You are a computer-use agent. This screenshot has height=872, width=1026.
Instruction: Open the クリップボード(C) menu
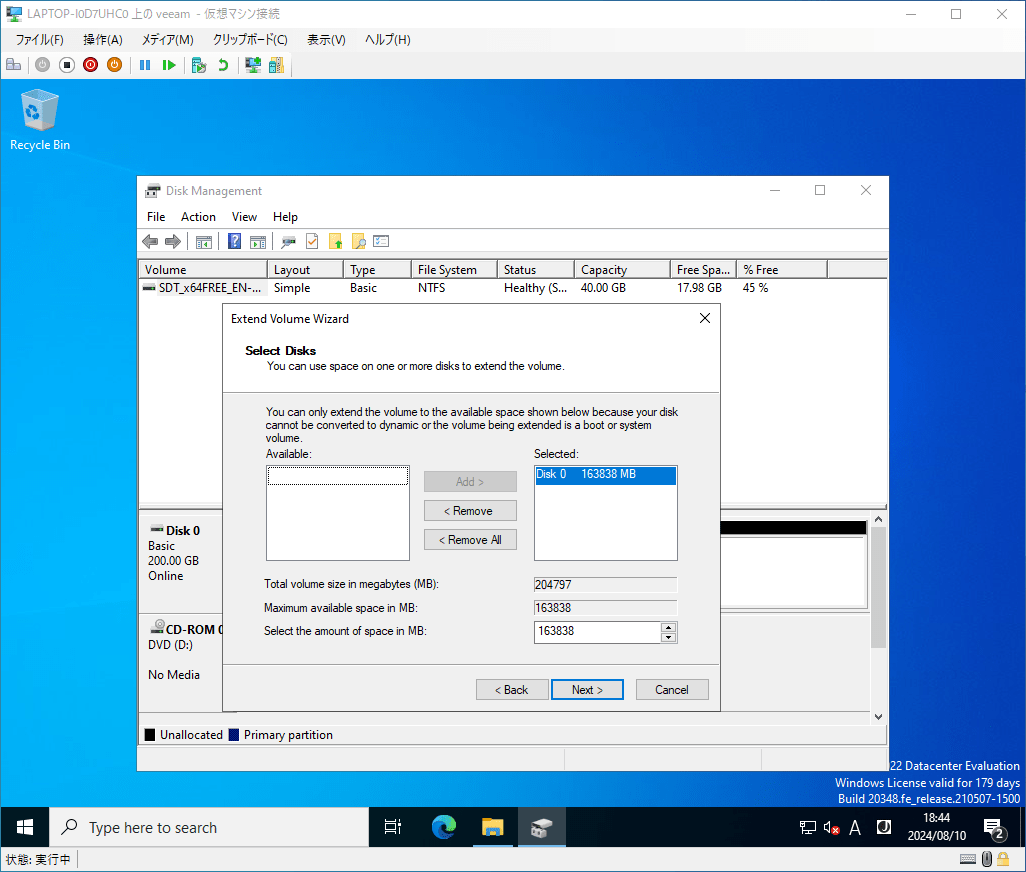250,40
